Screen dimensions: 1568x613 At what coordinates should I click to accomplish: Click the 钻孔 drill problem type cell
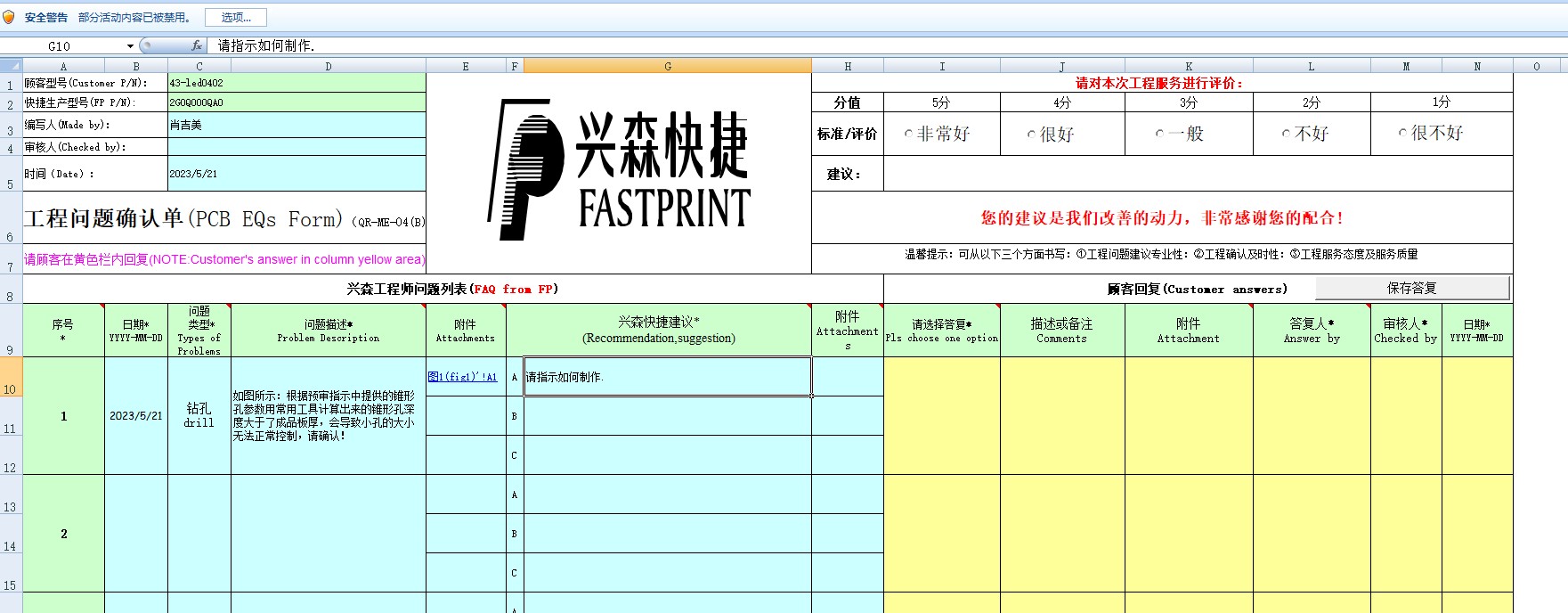[x=199, y=415]
